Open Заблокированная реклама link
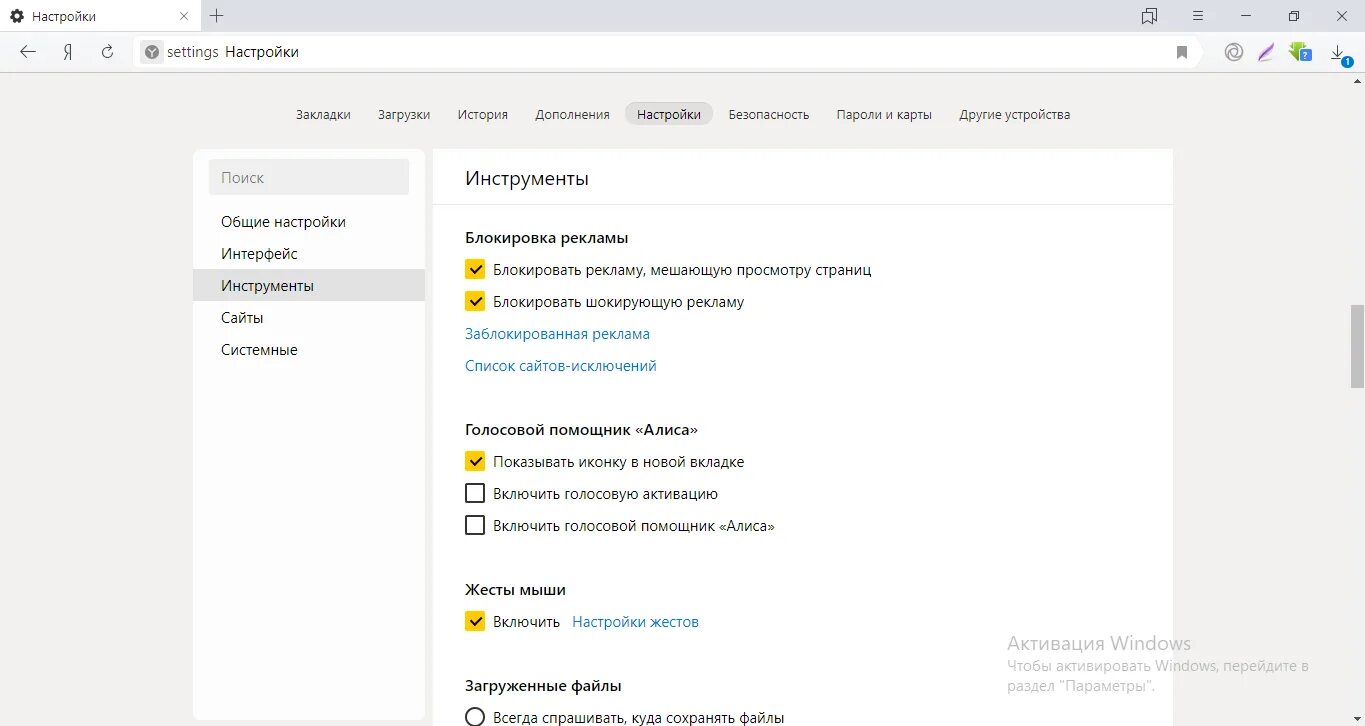1365x726 pixels. [x=557, y=334]
